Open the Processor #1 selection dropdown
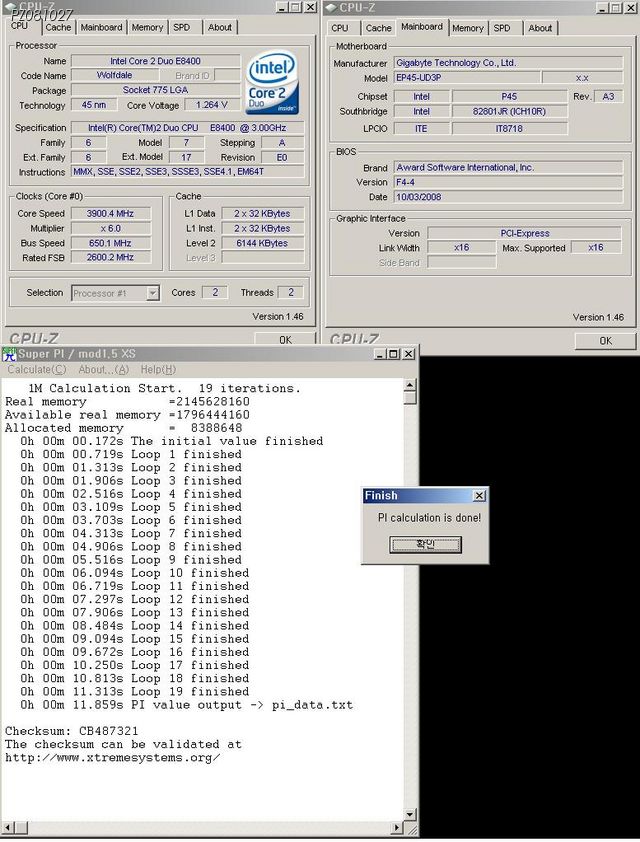The height and width of the screenshot is (842, 640). tap(153, 293)
